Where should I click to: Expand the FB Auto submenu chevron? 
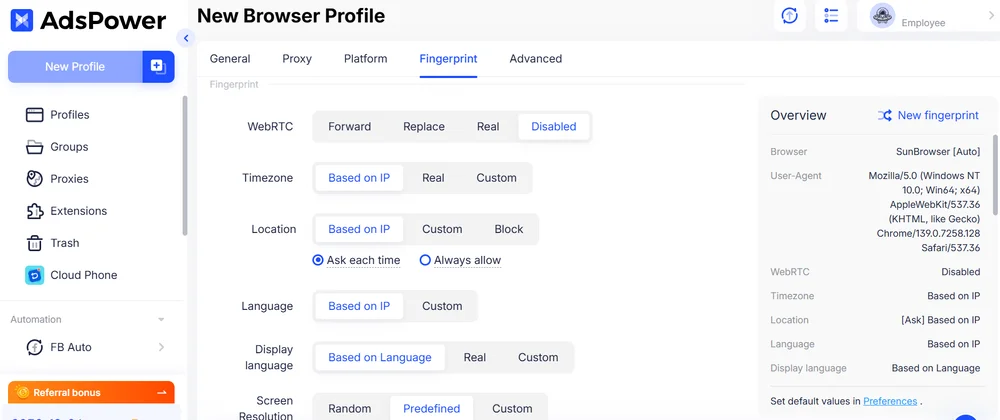pyautogui.click(x=161, y=347)
